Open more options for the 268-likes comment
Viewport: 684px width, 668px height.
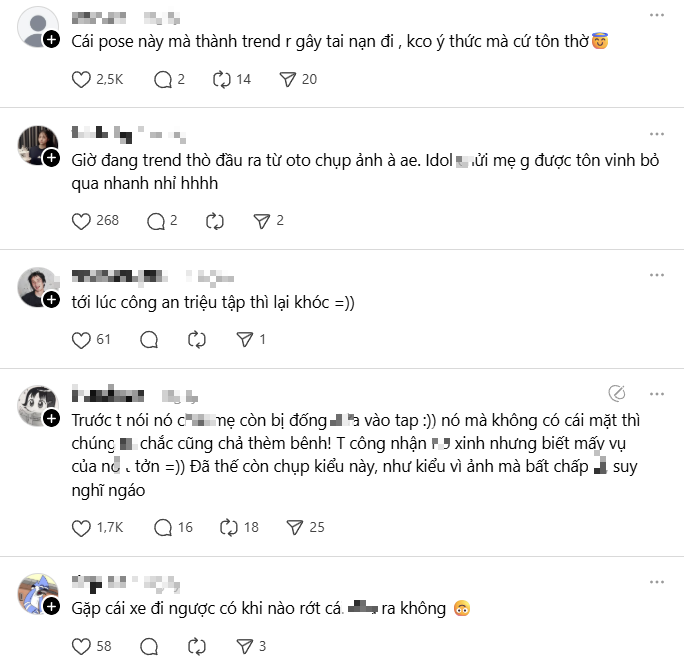[656, 133]
